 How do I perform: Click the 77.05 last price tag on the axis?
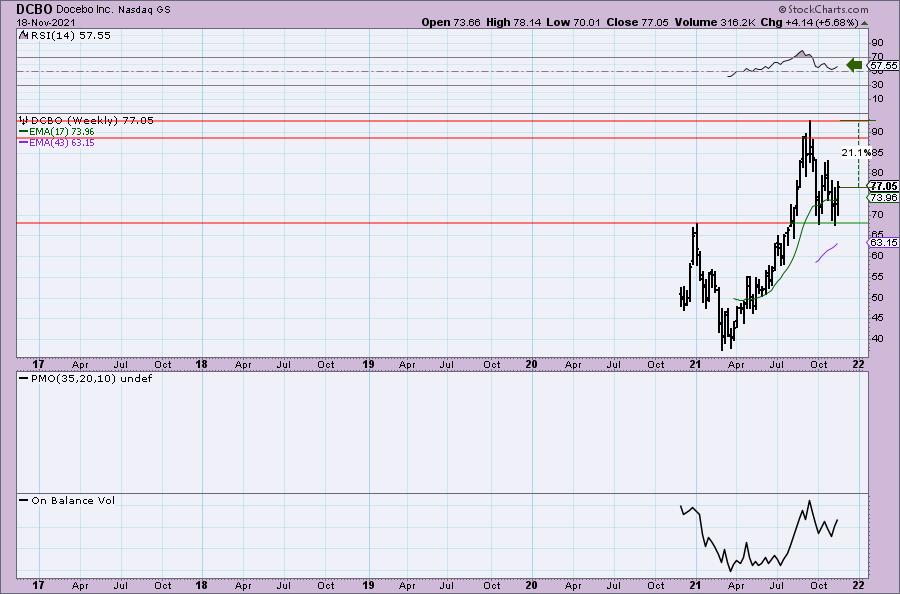[883, 186]
